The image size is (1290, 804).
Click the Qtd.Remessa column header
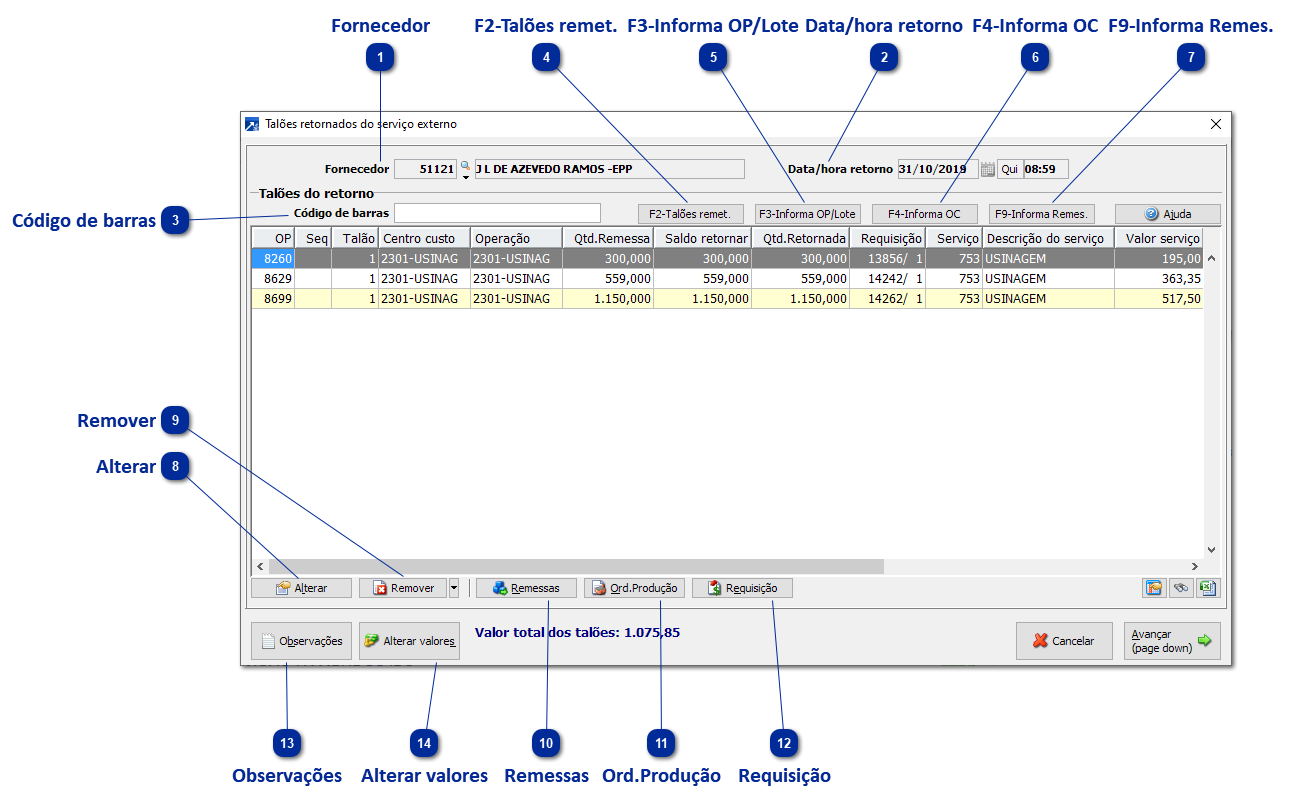tap(608, 238)
